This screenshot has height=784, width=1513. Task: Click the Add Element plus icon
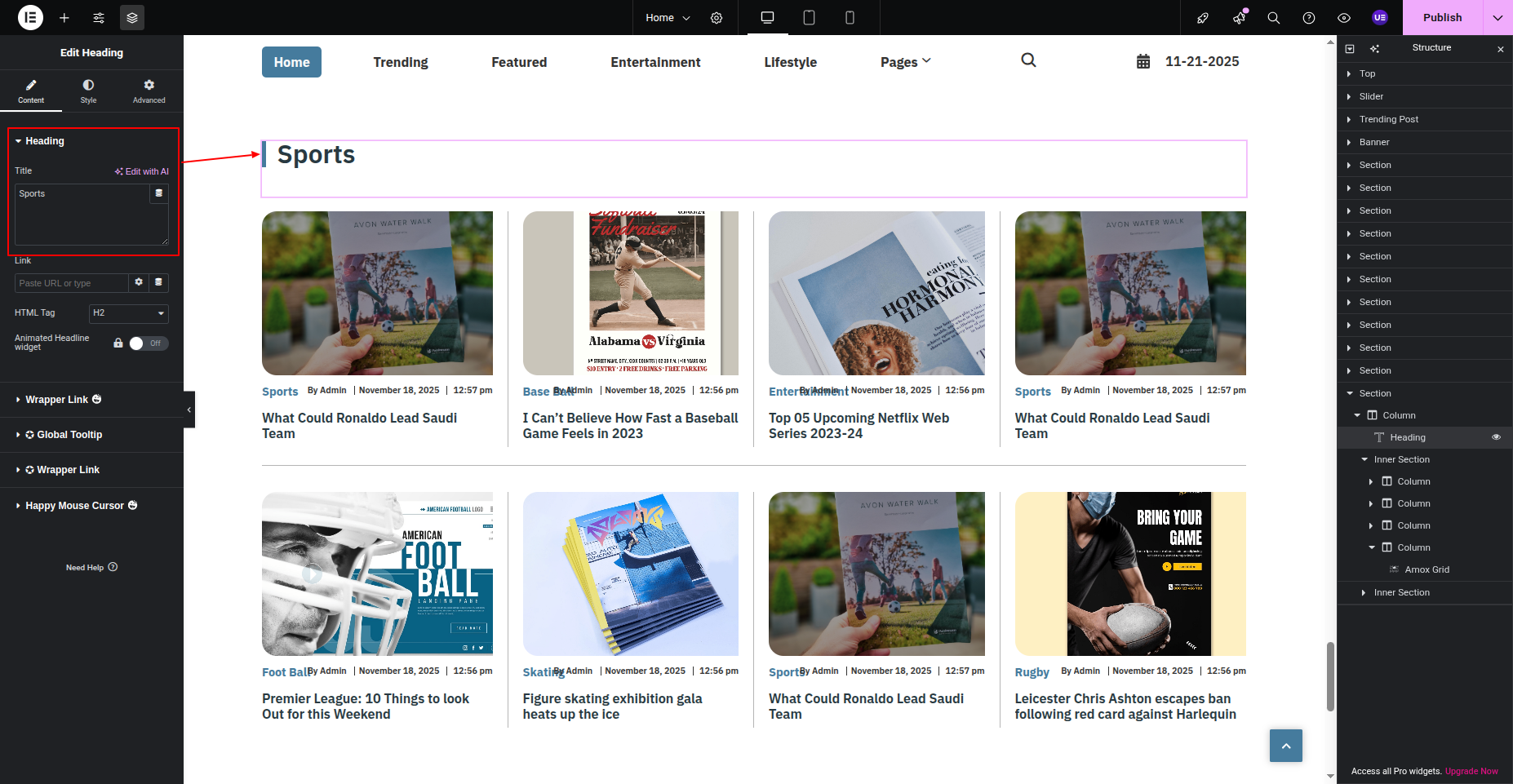64,17
